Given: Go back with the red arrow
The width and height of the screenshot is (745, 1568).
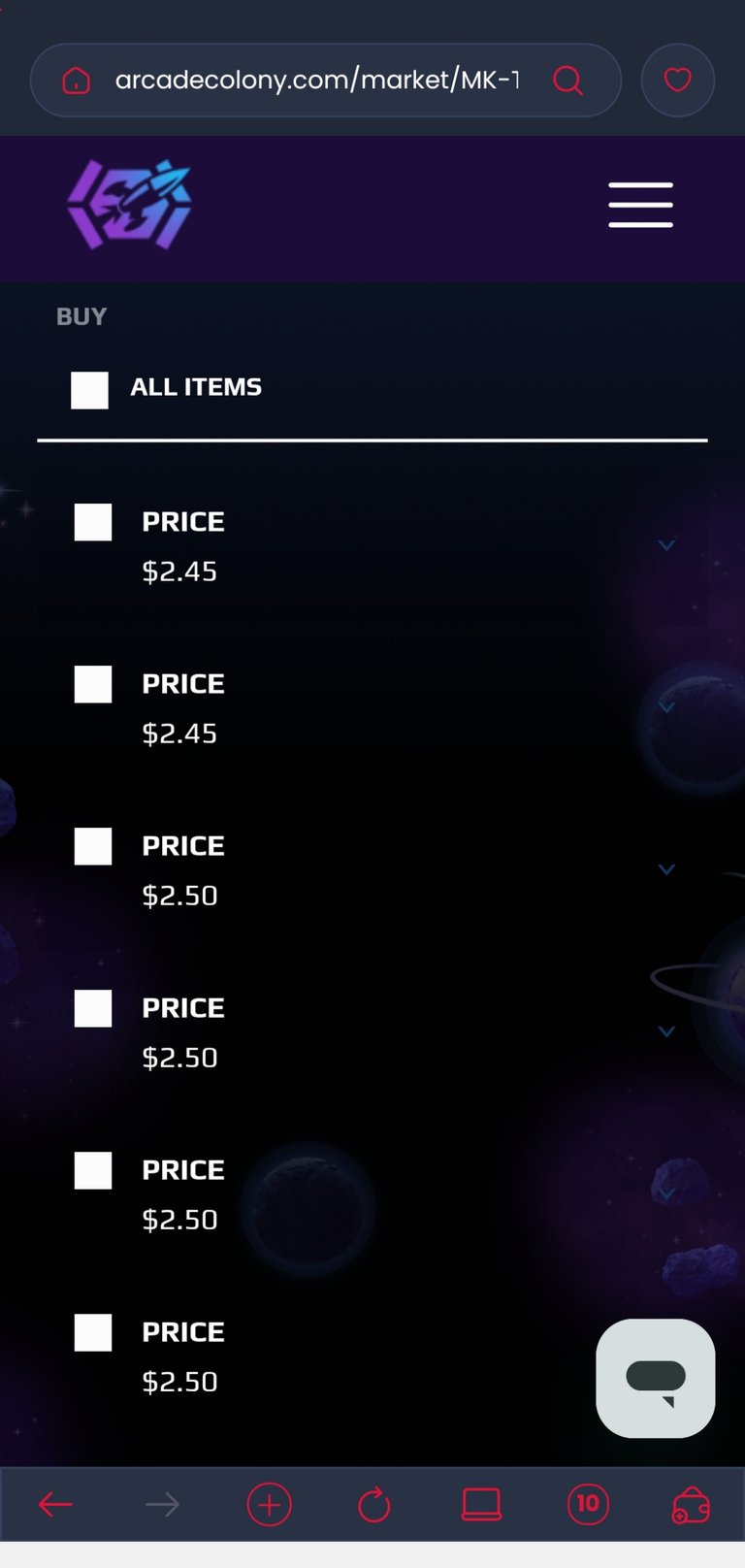Looking at the screenshot, I should [55, 1505].
